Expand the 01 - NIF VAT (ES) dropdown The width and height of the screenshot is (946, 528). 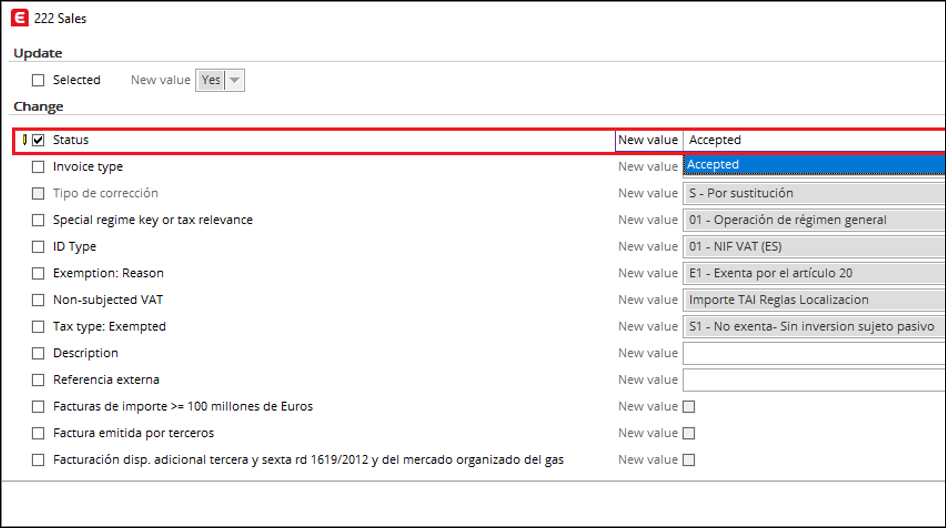coord(812,246)
